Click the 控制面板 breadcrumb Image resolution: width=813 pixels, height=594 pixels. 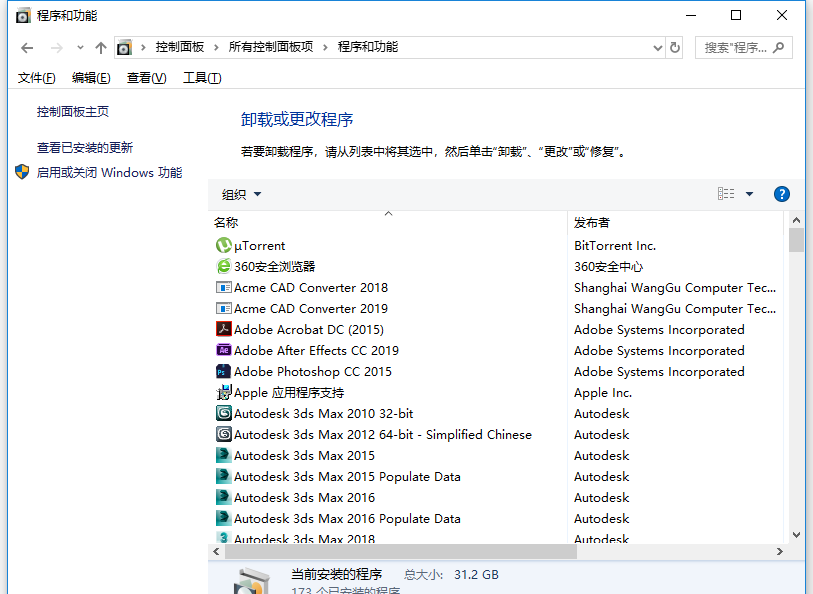(180, 47)
